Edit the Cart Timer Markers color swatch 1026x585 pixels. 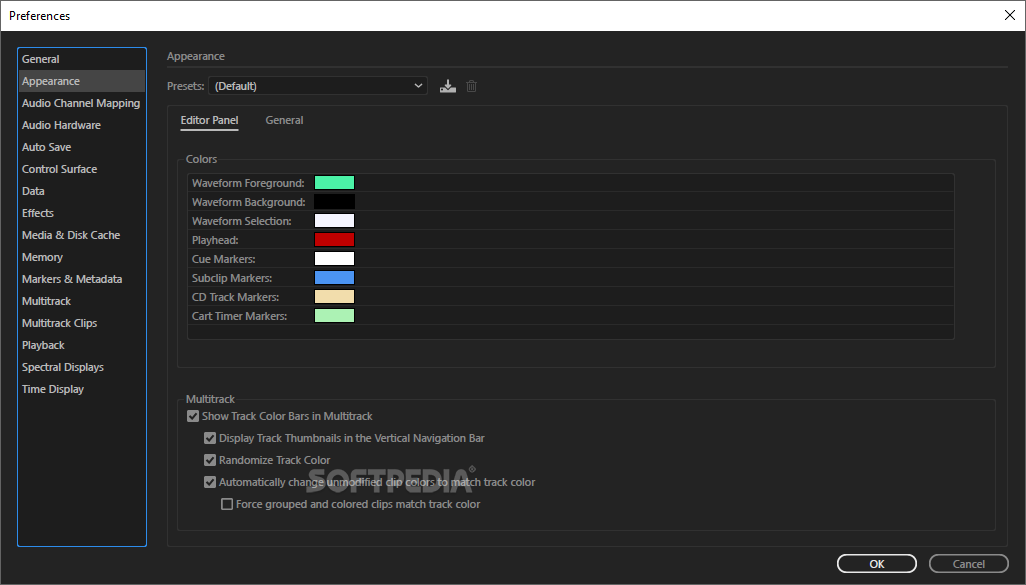(334, 315)
